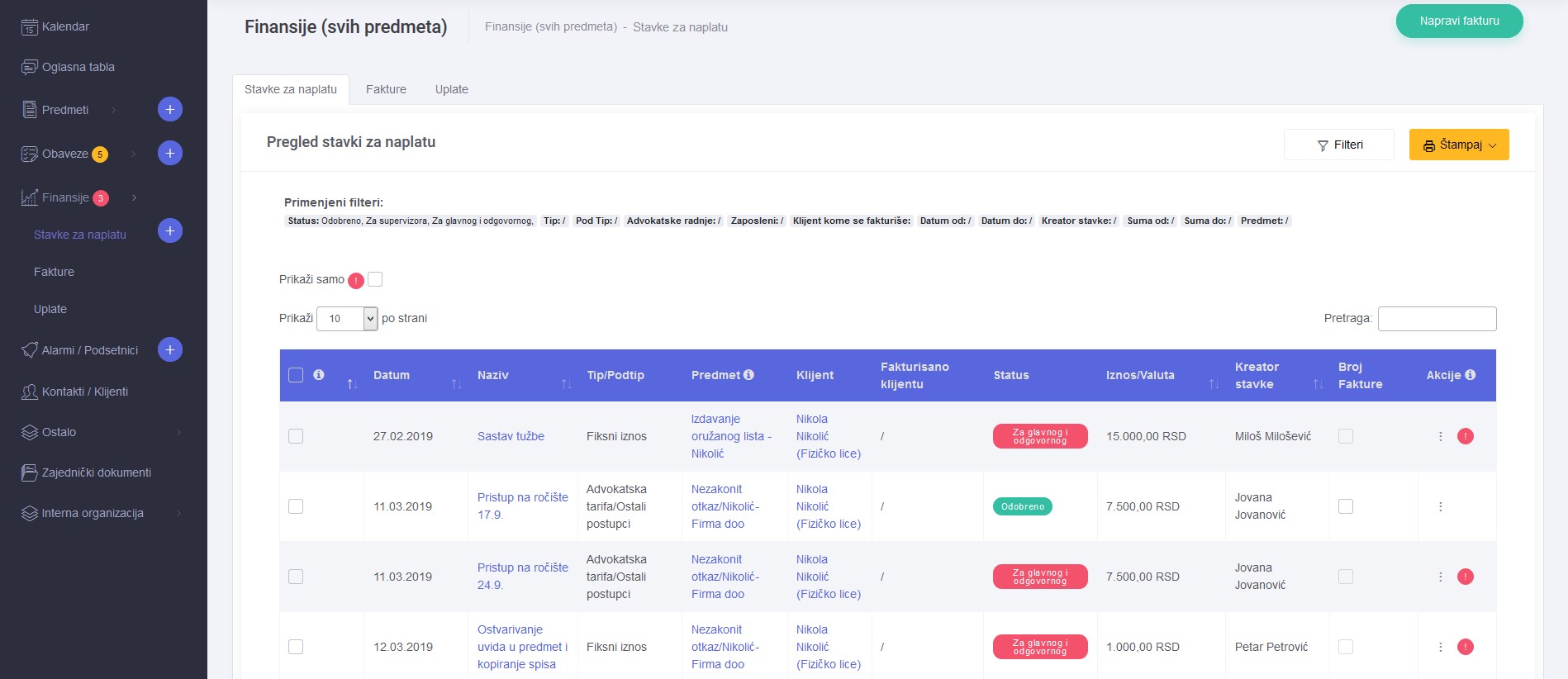Open the Kalendar sidebar icon
This screenshot has width=1568, height=679.
click(x=29, y=27)
